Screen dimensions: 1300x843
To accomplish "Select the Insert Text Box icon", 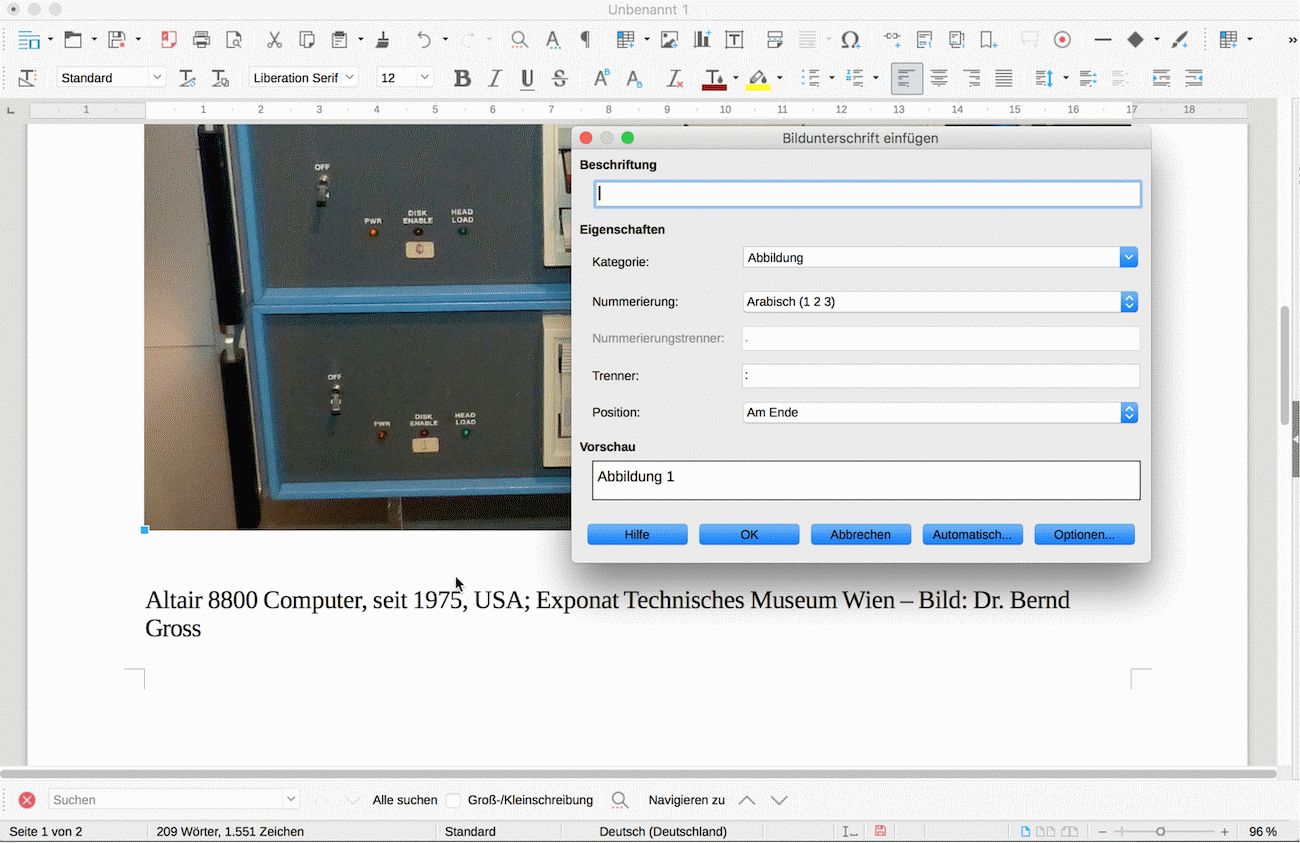I will [x=733, y=39].
